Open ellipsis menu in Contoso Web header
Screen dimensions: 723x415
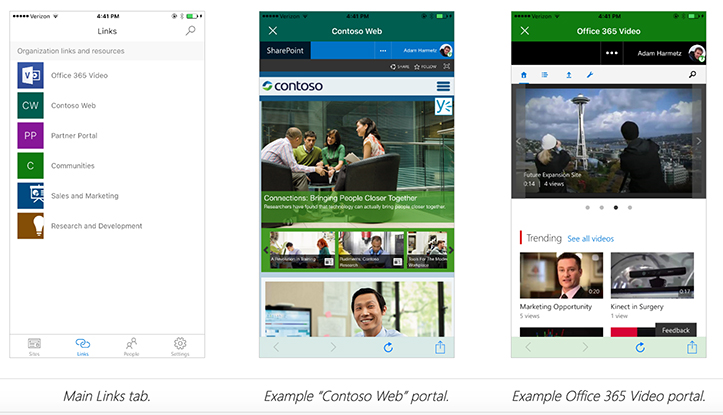[383, 51]
